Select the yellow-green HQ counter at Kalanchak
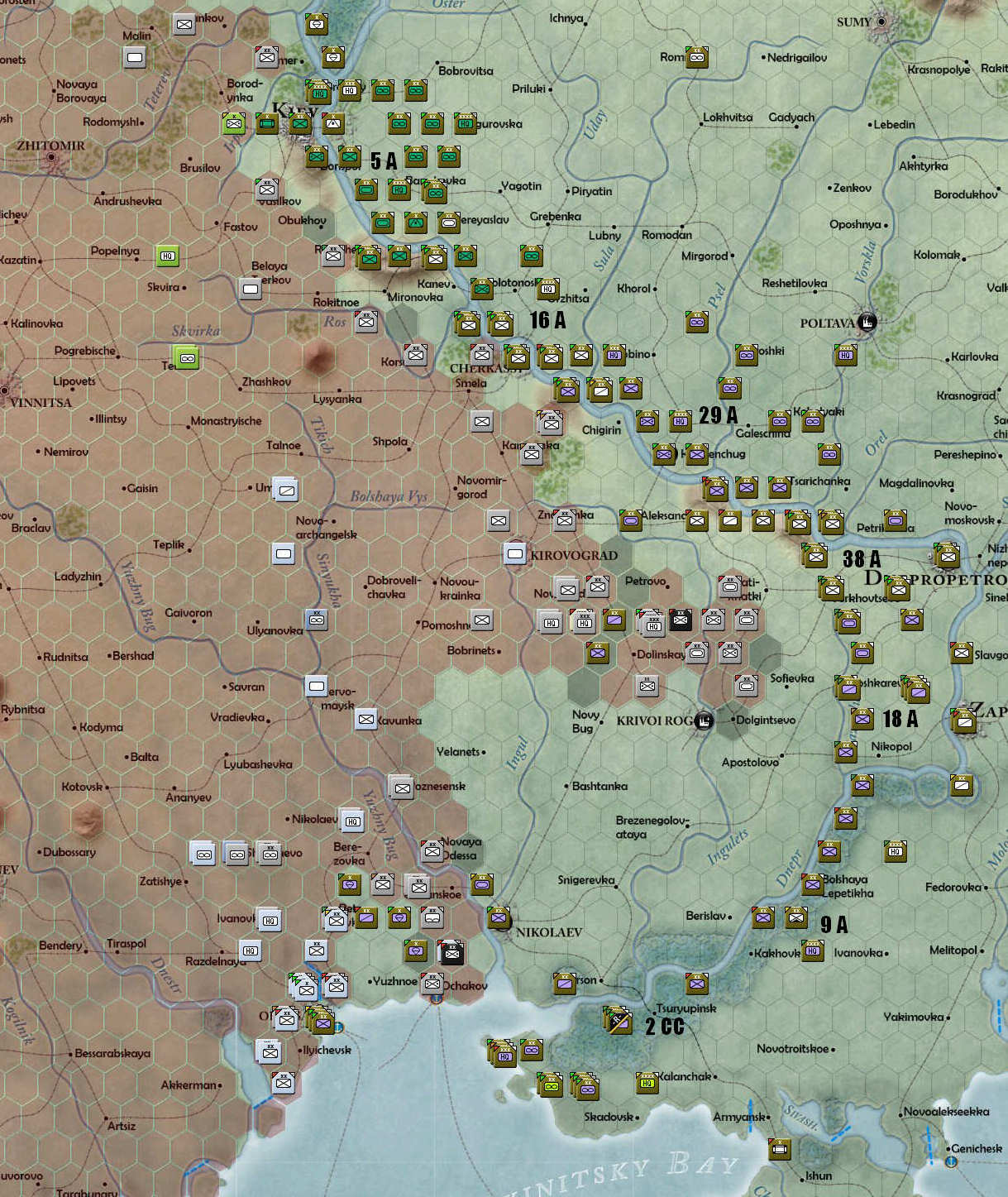Image resolution: width=1008 pixels, height=1197 pixels. coord(647,1083)
